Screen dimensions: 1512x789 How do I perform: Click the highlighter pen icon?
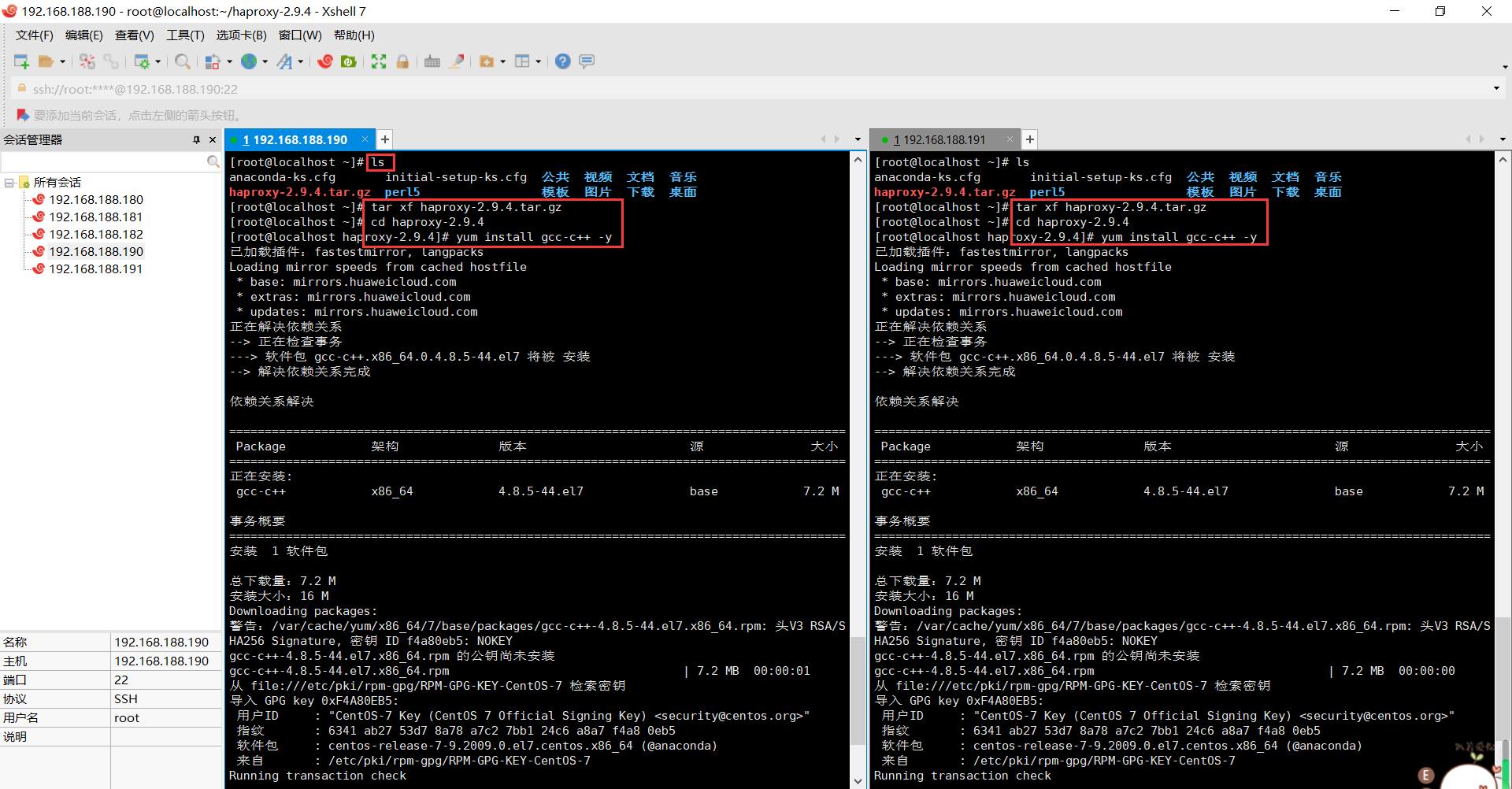pyautogui.click(x=457, y=61)
